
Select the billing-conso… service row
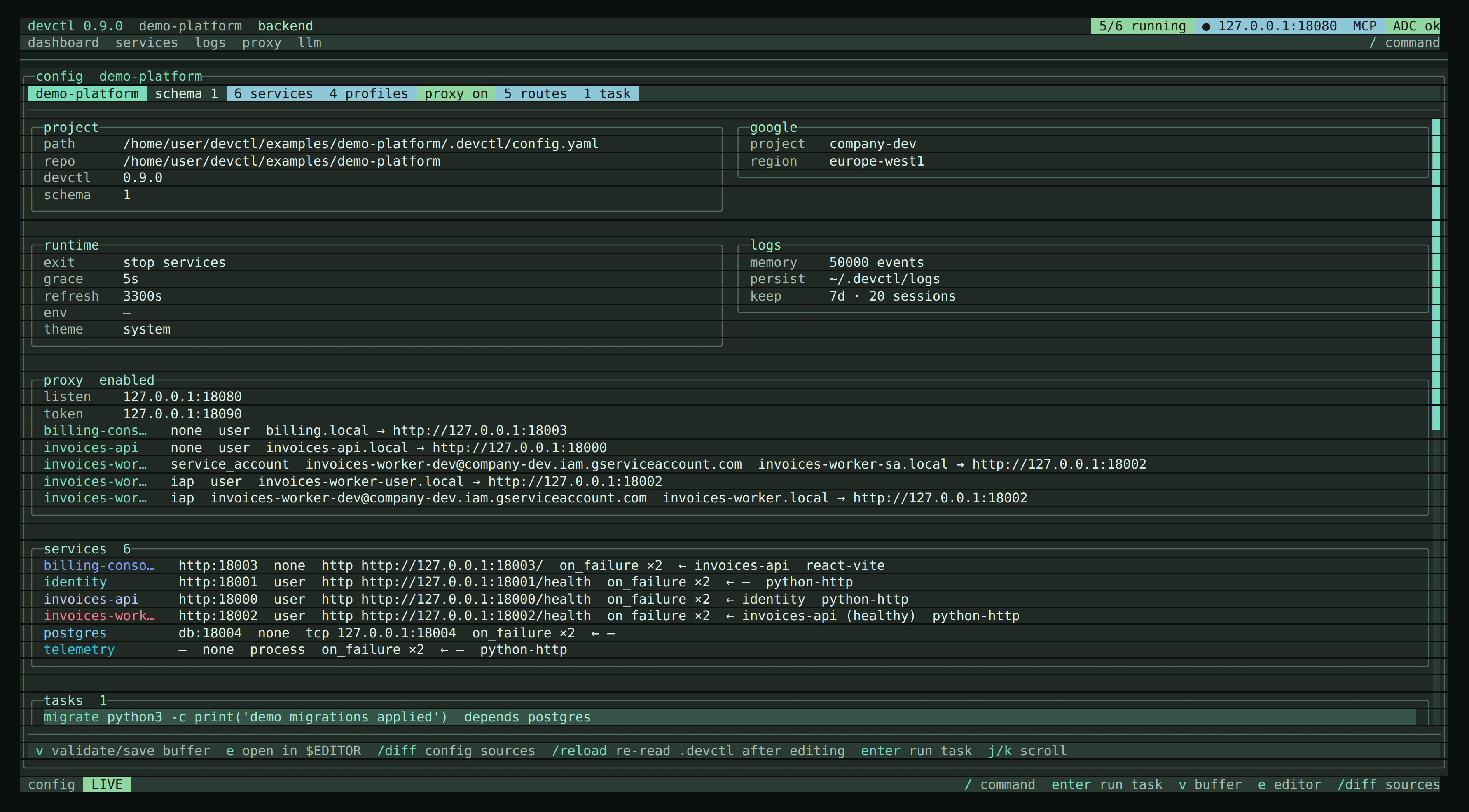(730, 565)
